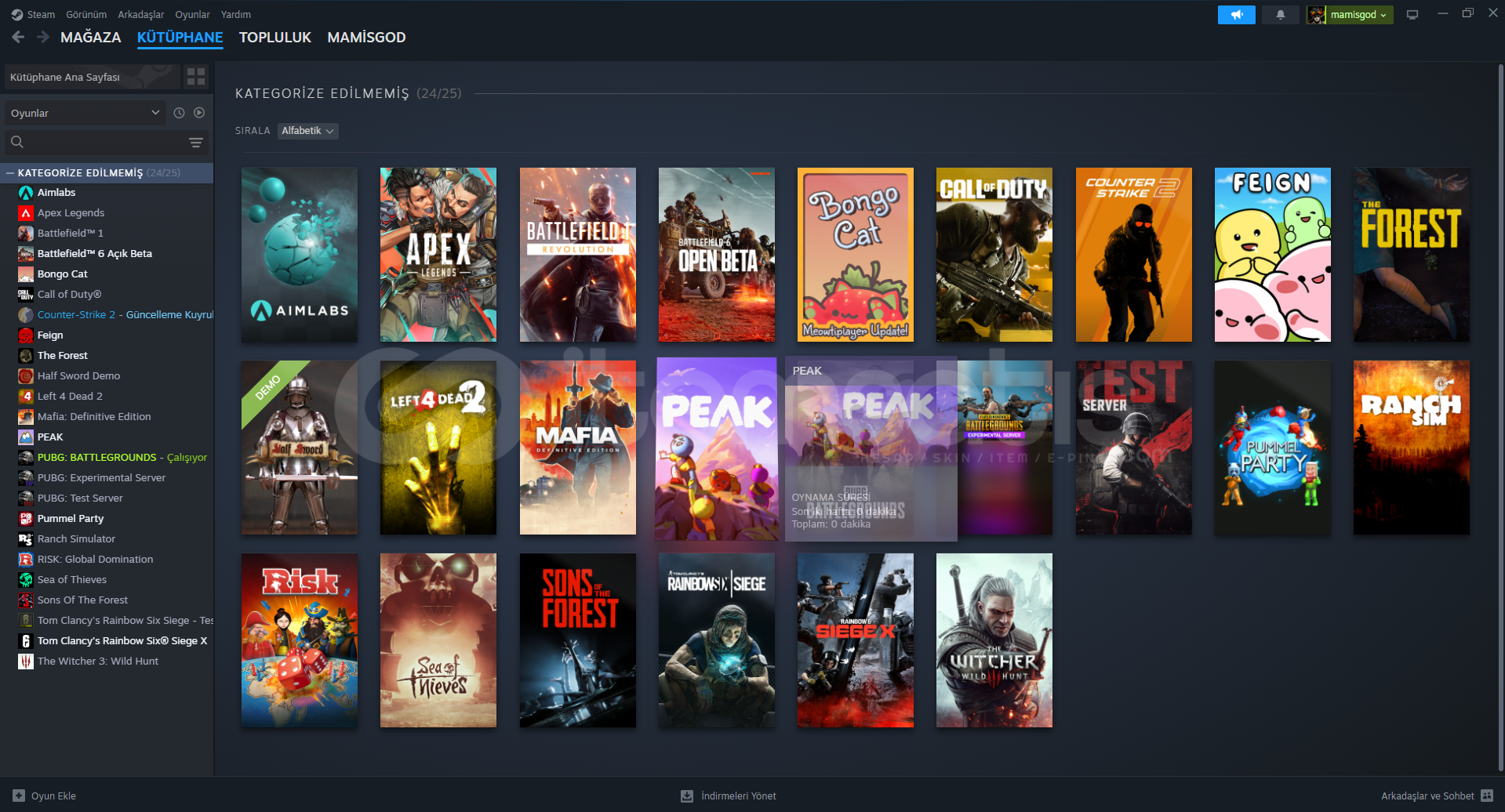The height and width of the screenshot is (812, 1505).
Task: Open the Görünüm menu
Action: tap(86, 15)
